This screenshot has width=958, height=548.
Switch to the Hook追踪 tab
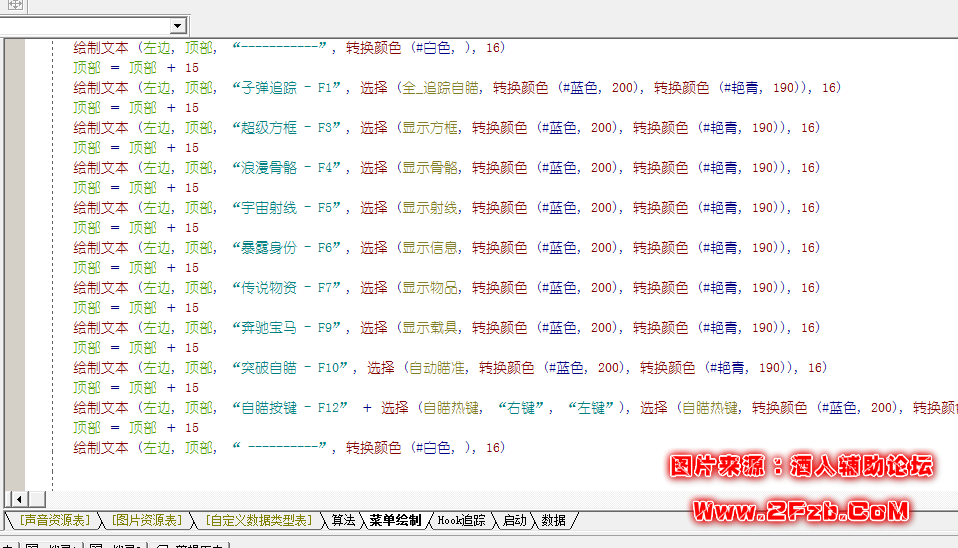point(461,521)
